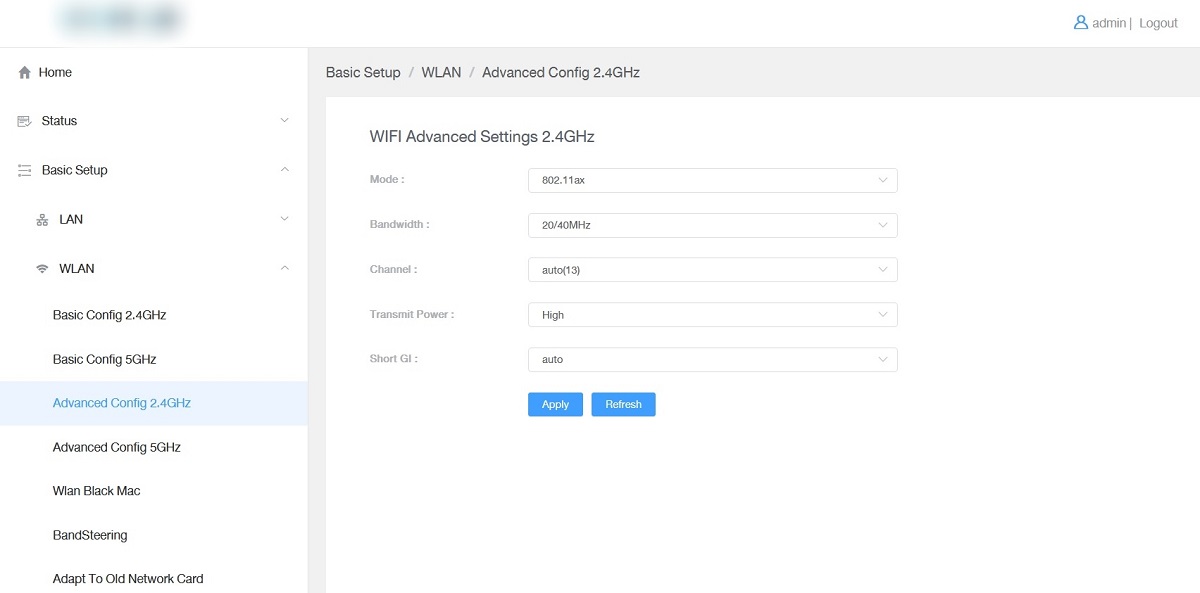Open the Wlan Black Mac page
The height and width of the screenshot is (593, 1200).
tap(96, 491)
